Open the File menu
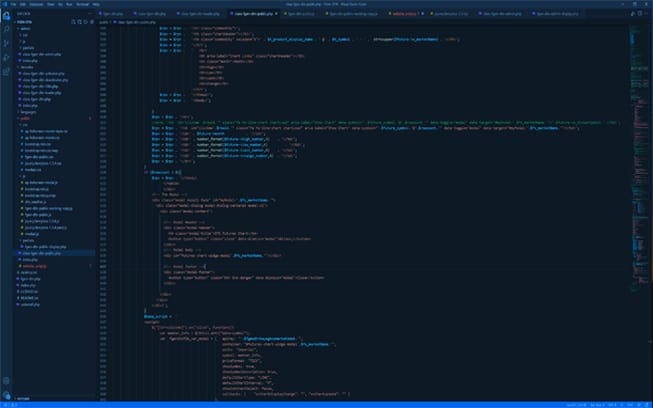The width and height of the screenshot is (653, 408). coord(13,4)
